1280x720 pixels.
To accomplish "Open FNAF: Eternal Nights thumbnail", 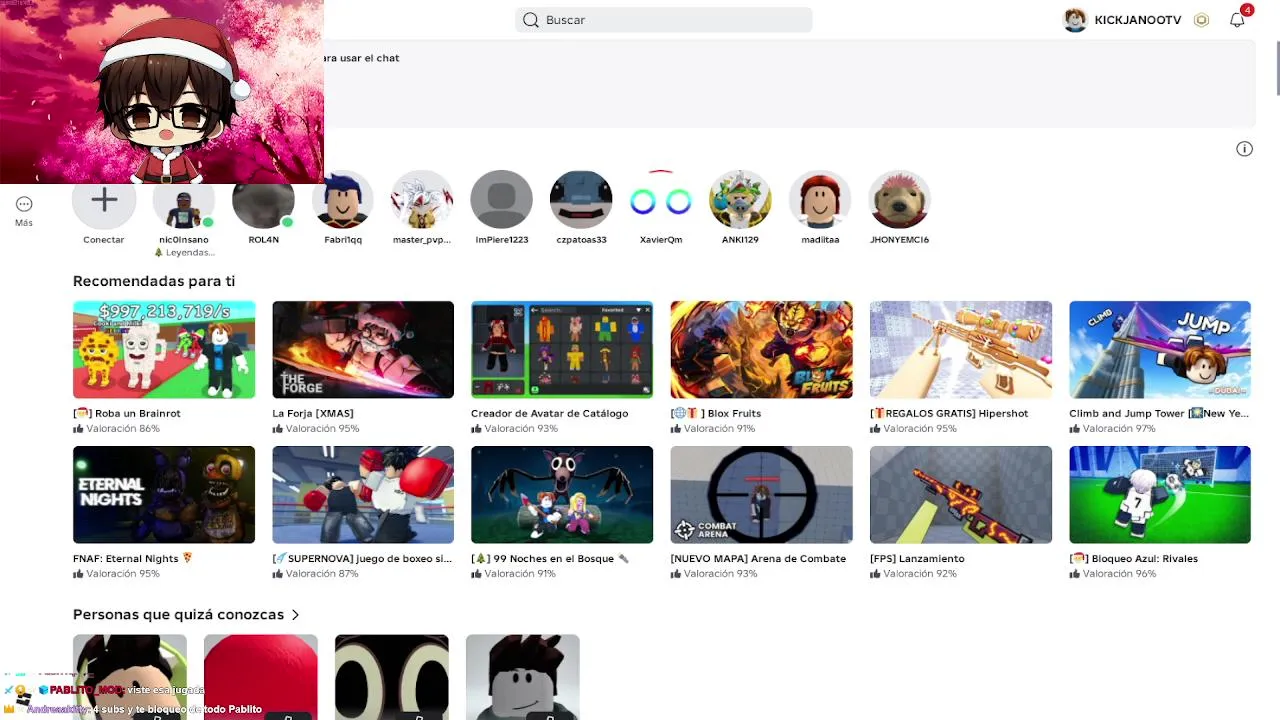I will tap(164, 495).
